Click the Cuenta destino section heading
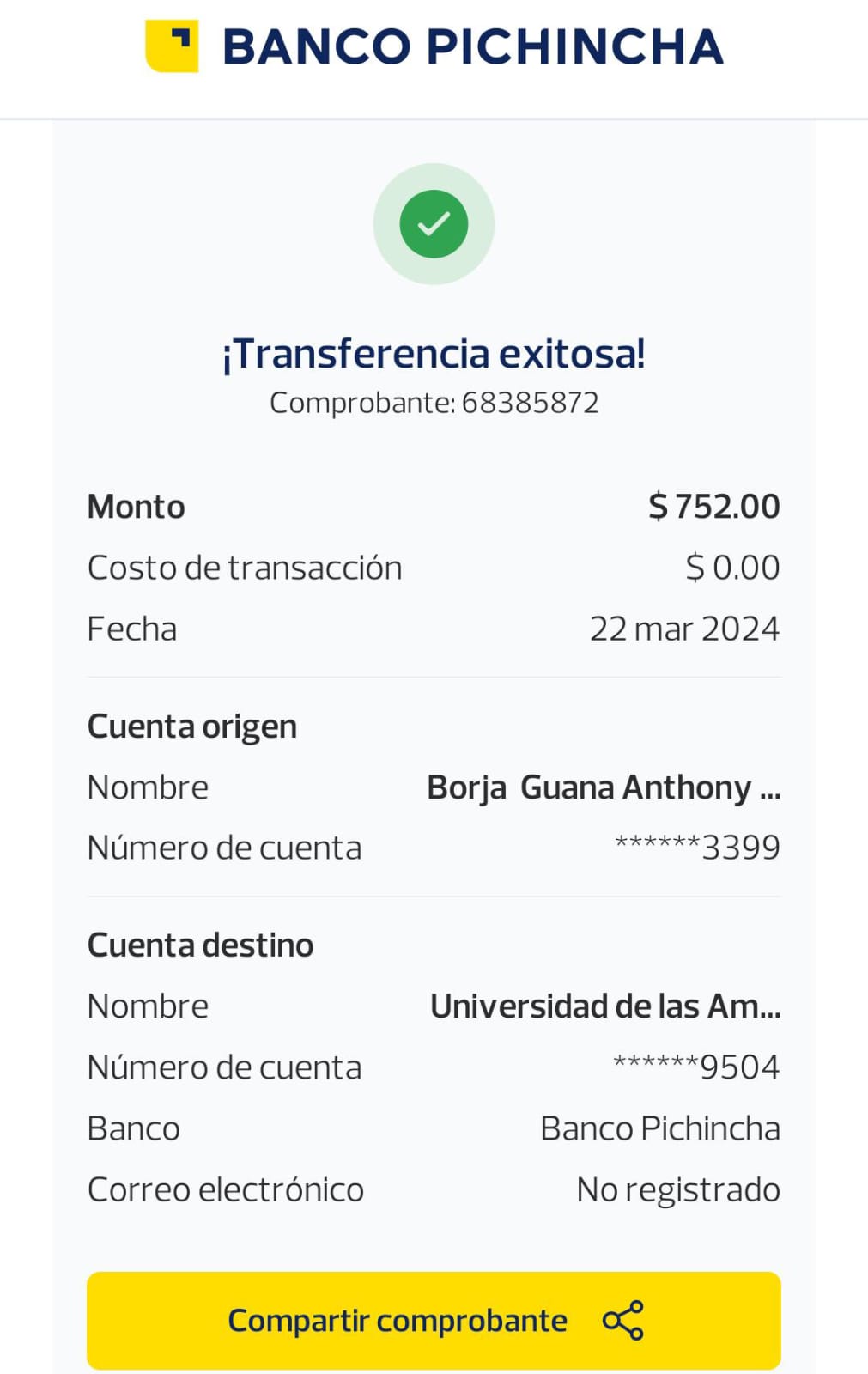 coord(200,945)
